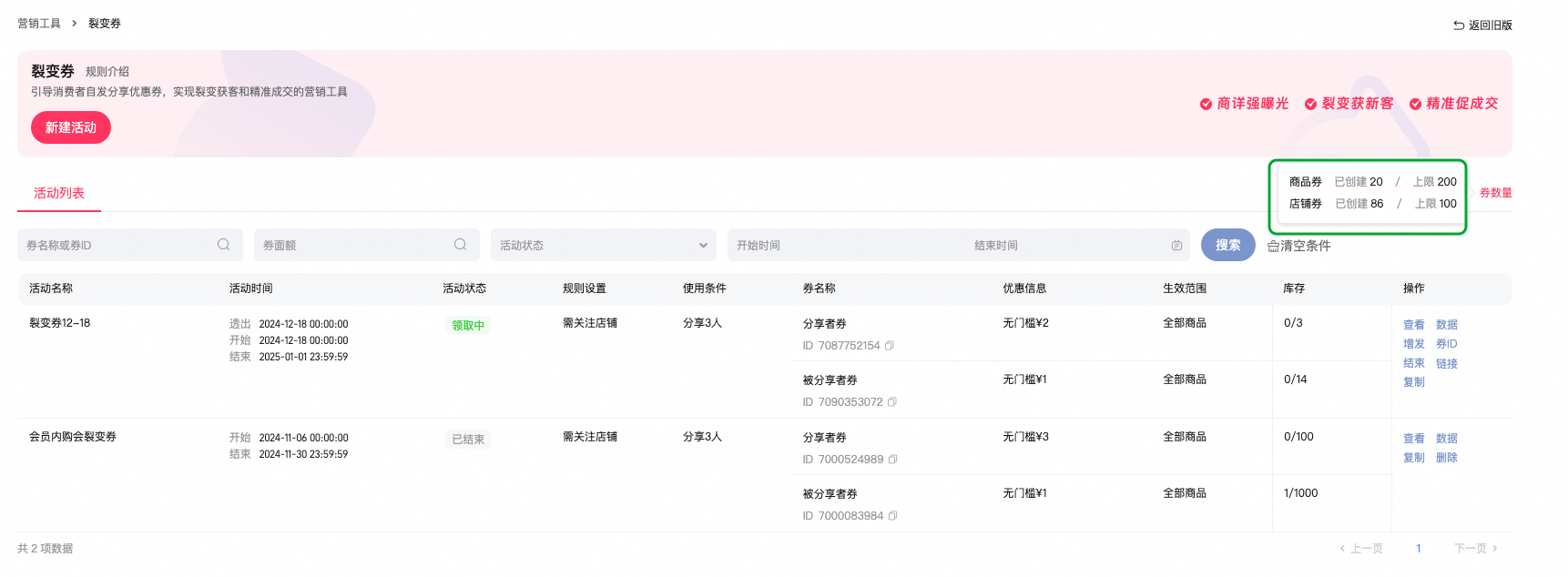Image resolution: width=1568 pixels, height=577 pixels.
Task: Click the 活动名称 column header
Action: click(x=51, y=288)
